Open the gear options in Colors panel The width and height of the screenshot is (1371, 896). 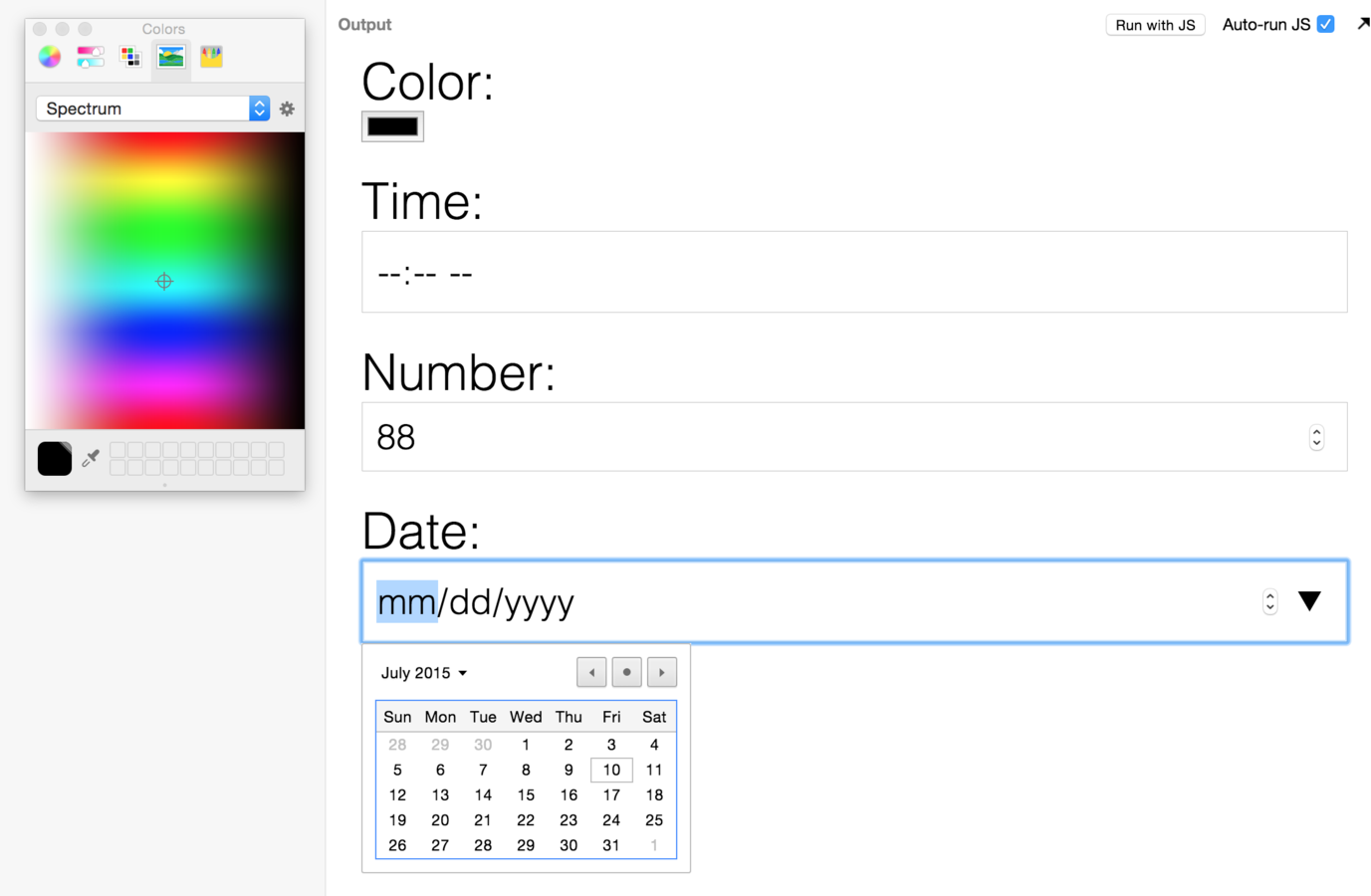pos(287,109)
